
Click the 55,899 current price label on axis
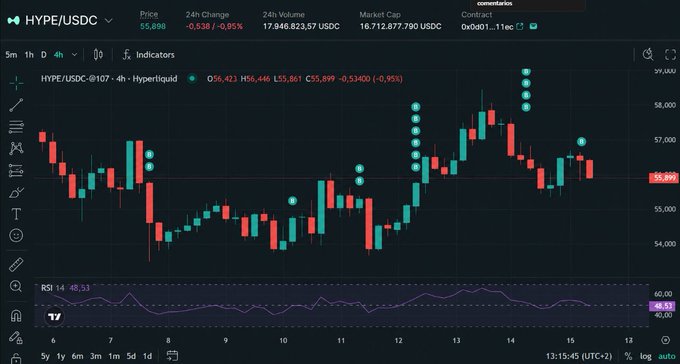pyautogui.click(x=664, y=178)
